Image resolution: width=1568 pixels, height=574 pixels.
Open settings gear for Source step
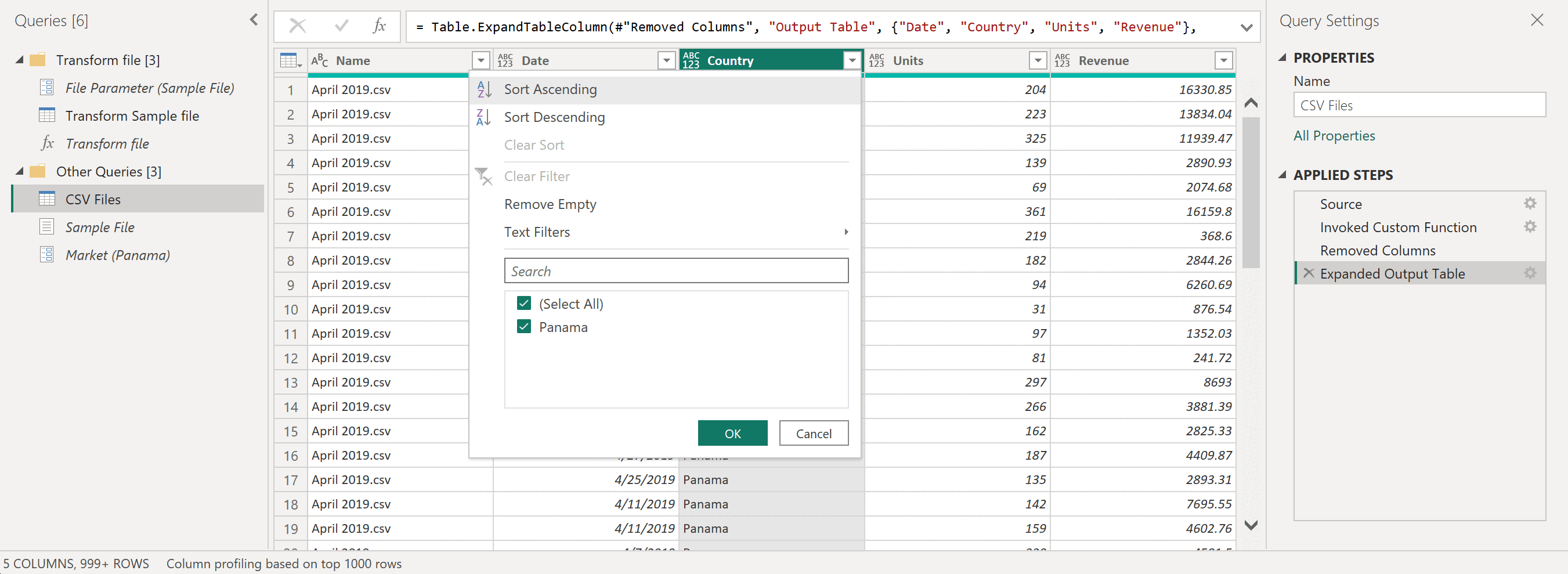point(1530,203)
